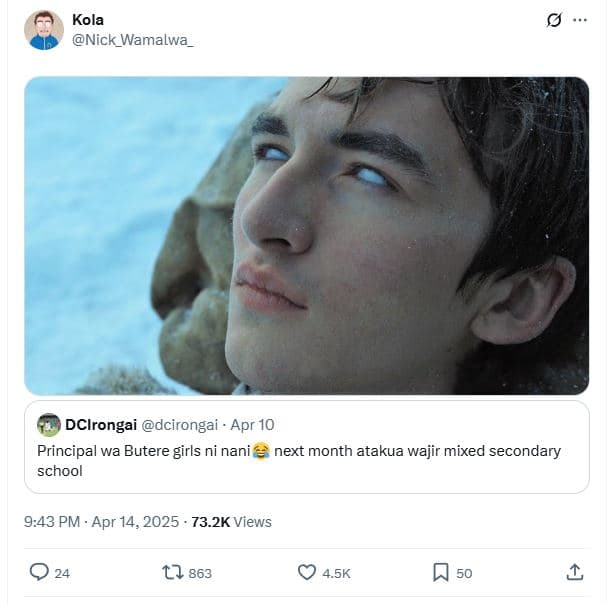Image resolution: width=609 pixels, height=604 pixels.
Task: Click DCIrongai's small avatar in quote
Action: [x=48, y=424]
